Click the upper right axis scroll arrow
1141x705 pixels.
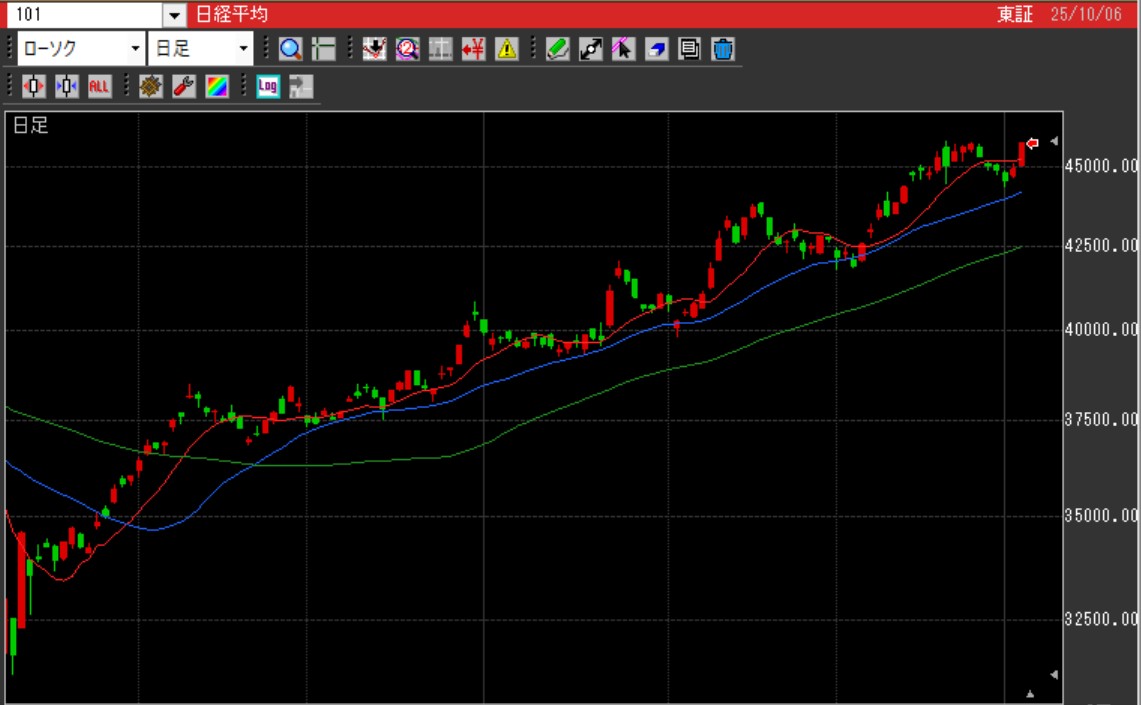(x=1053, y=142)
